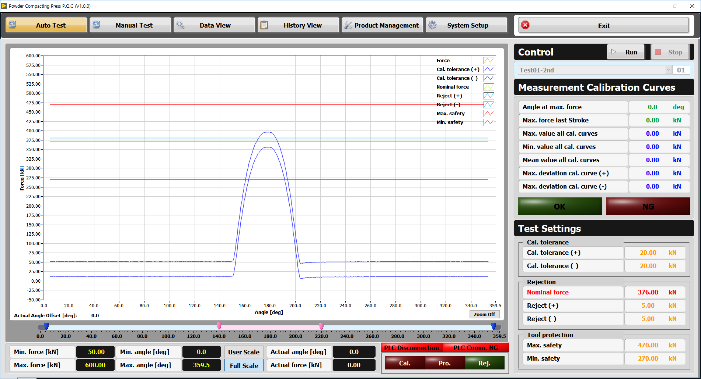
Task: Click Actual force readout field
Action: point(354,365)
